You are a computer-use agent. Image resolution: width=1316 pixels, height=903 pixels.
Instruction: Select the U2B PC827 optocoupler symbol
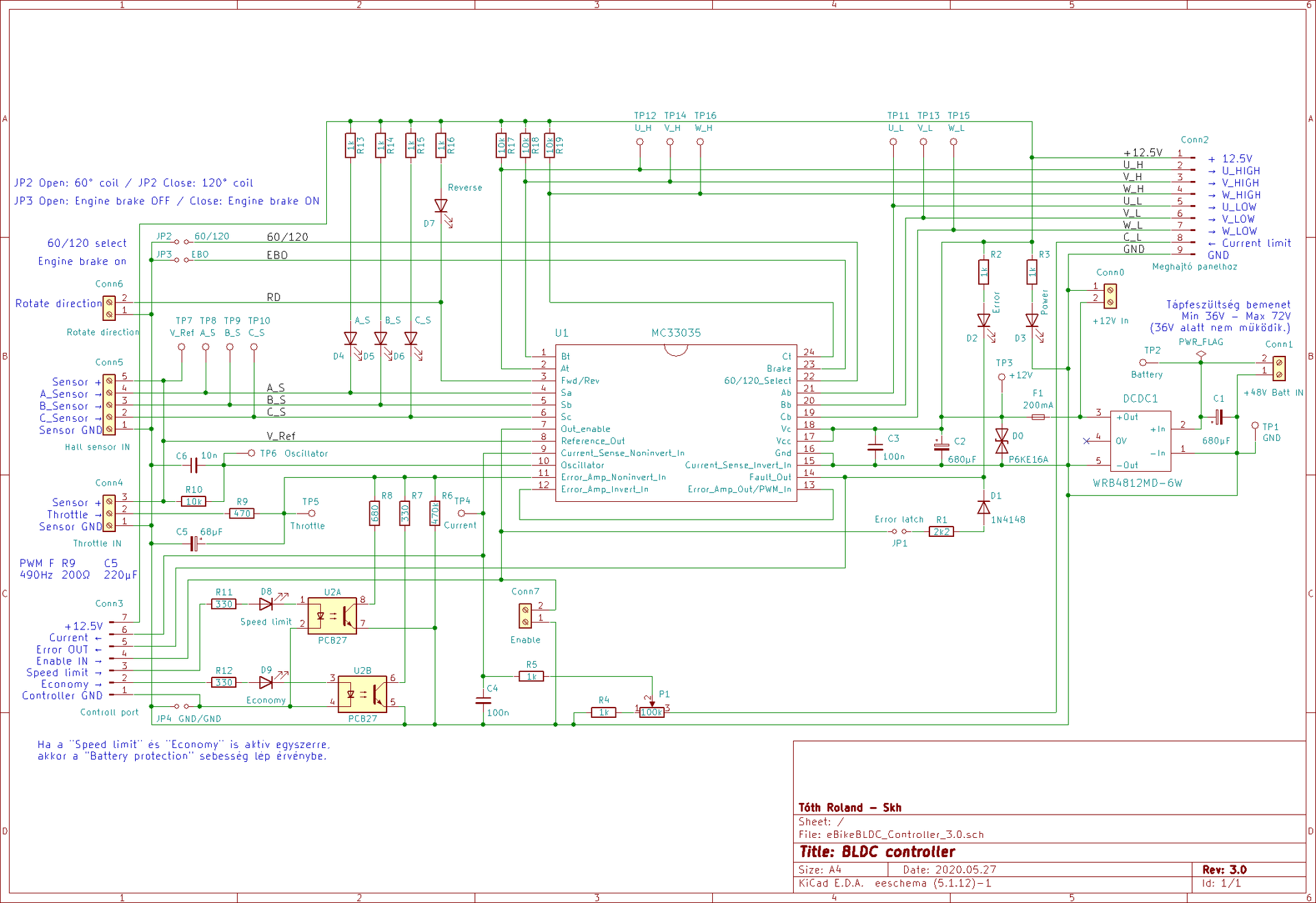pyautogui.click(x=362, y=694)
